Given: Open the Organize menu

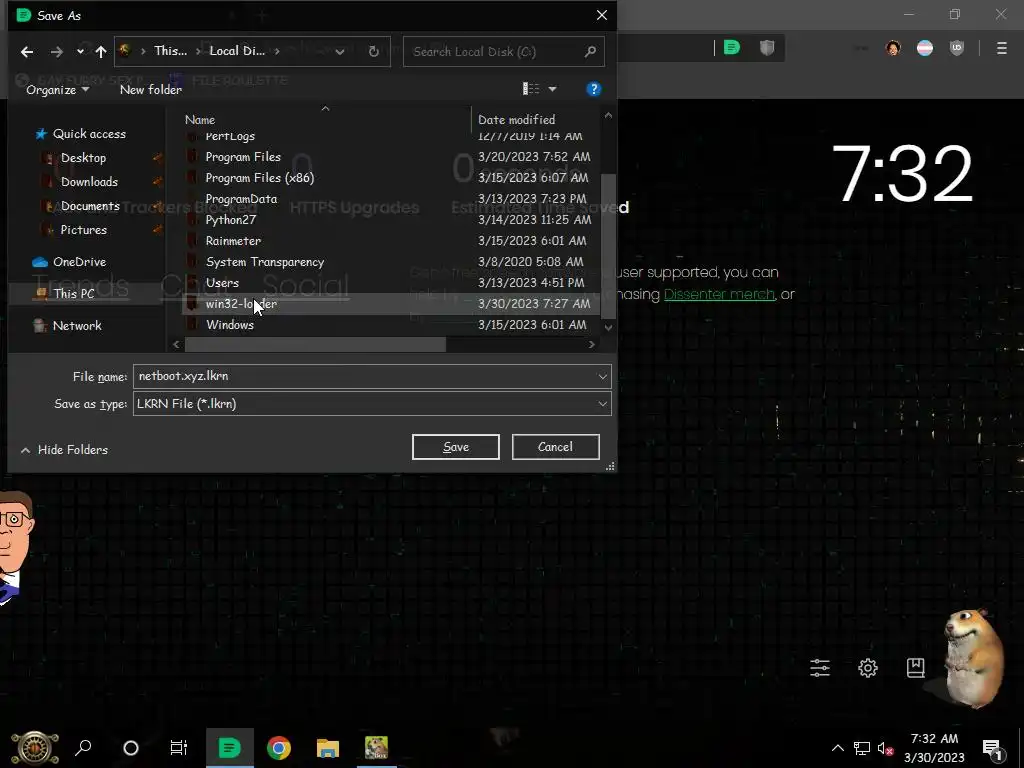Looking at the screenshot, I should click(57, 89).
